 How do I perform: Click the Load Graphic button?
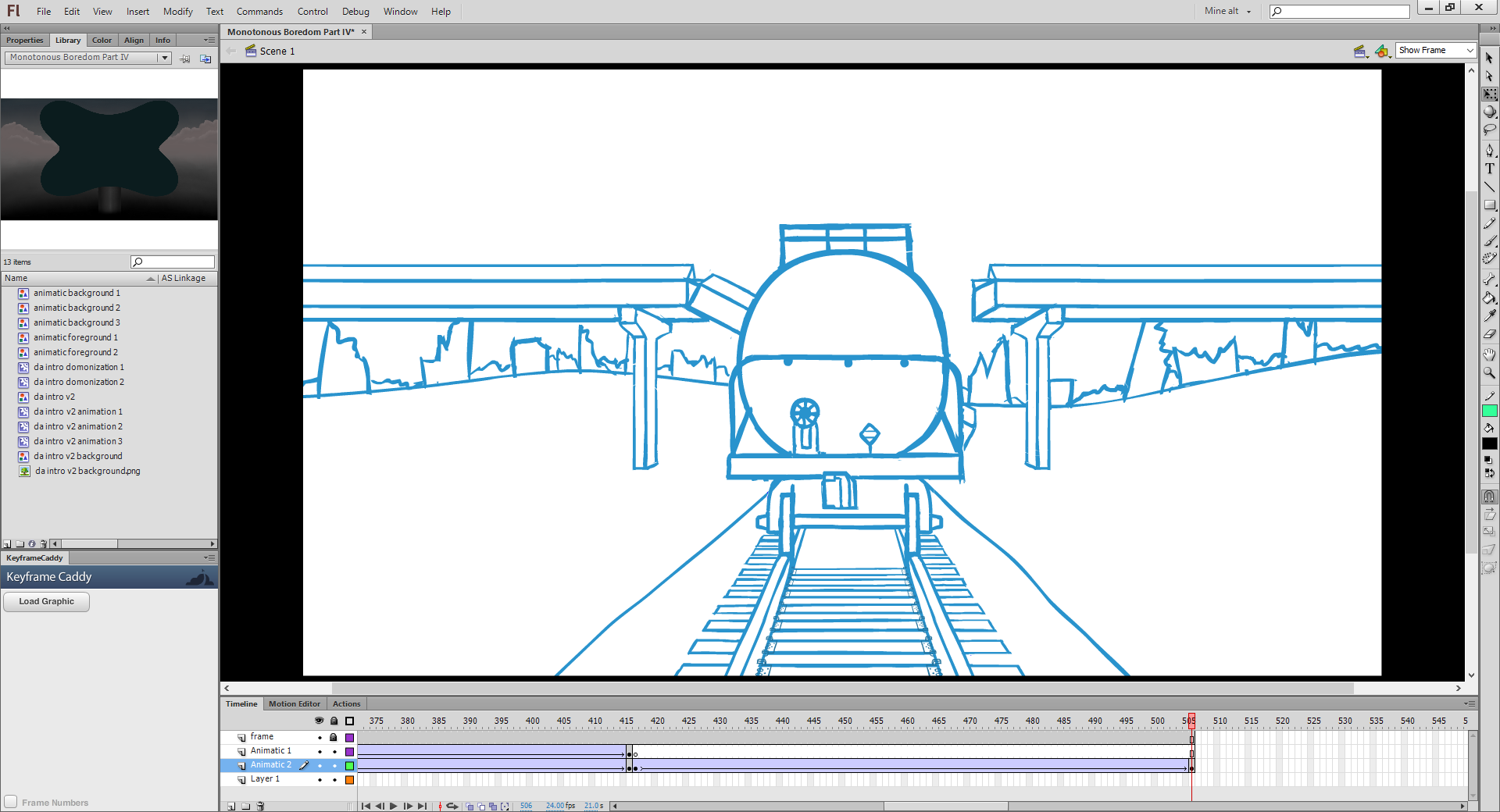pyautogui.click(x=47, y=601)
